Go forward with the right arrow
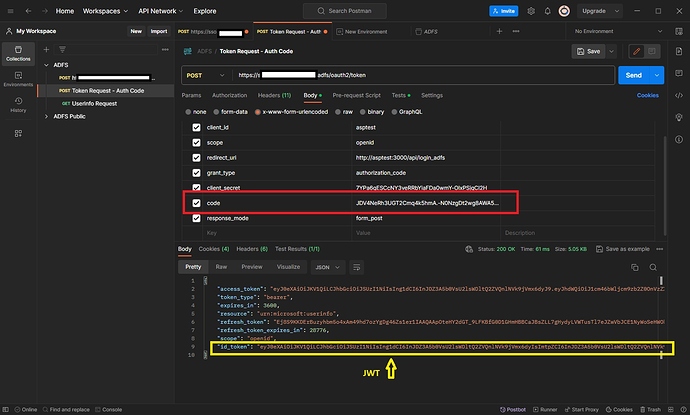The height and width of the screenshot is (415, 690). (x=44, y=11)
